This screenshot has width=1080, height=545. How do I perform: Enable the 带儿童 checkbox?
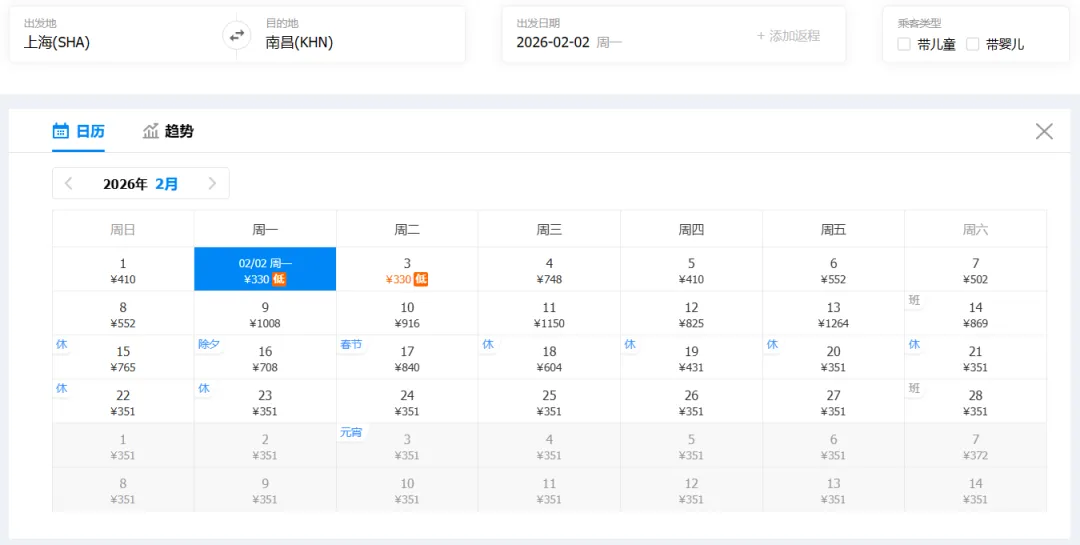tap(904, 44)
